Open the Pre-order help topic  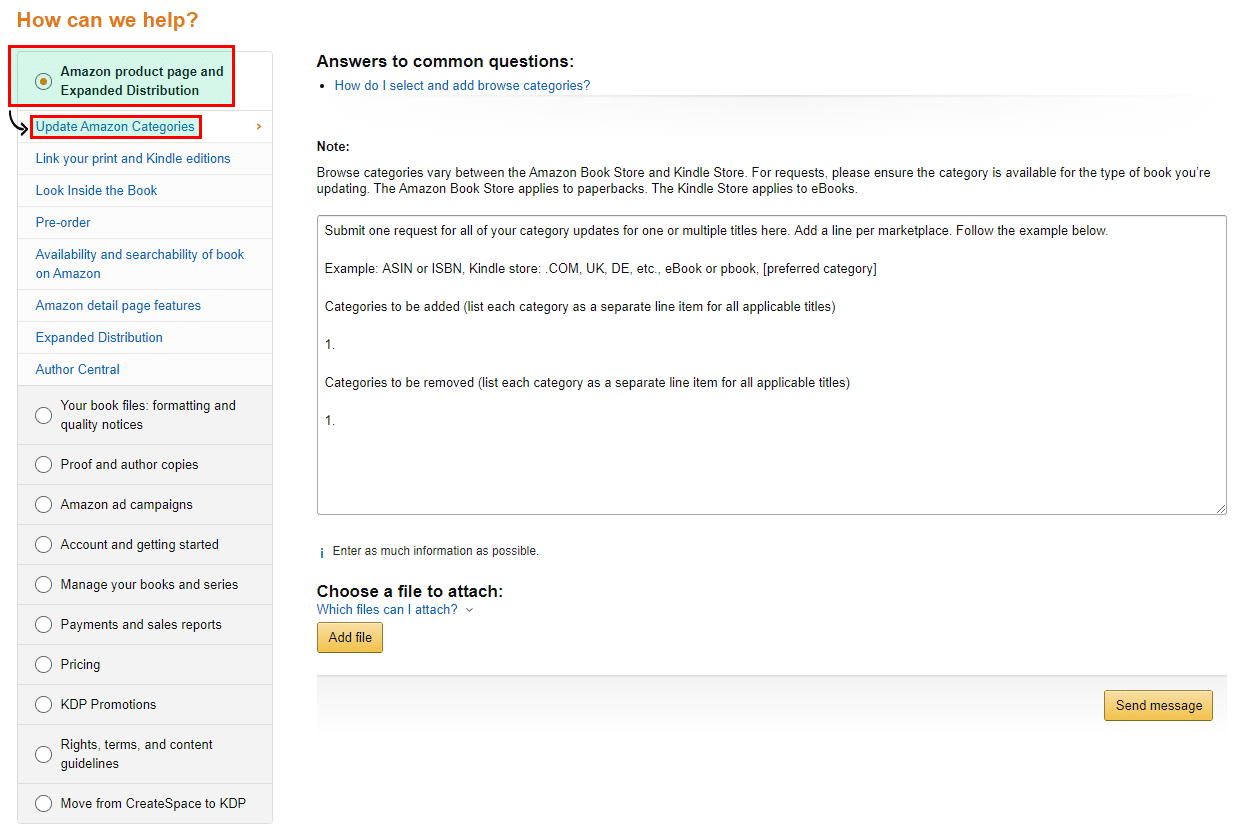[63, 223]
